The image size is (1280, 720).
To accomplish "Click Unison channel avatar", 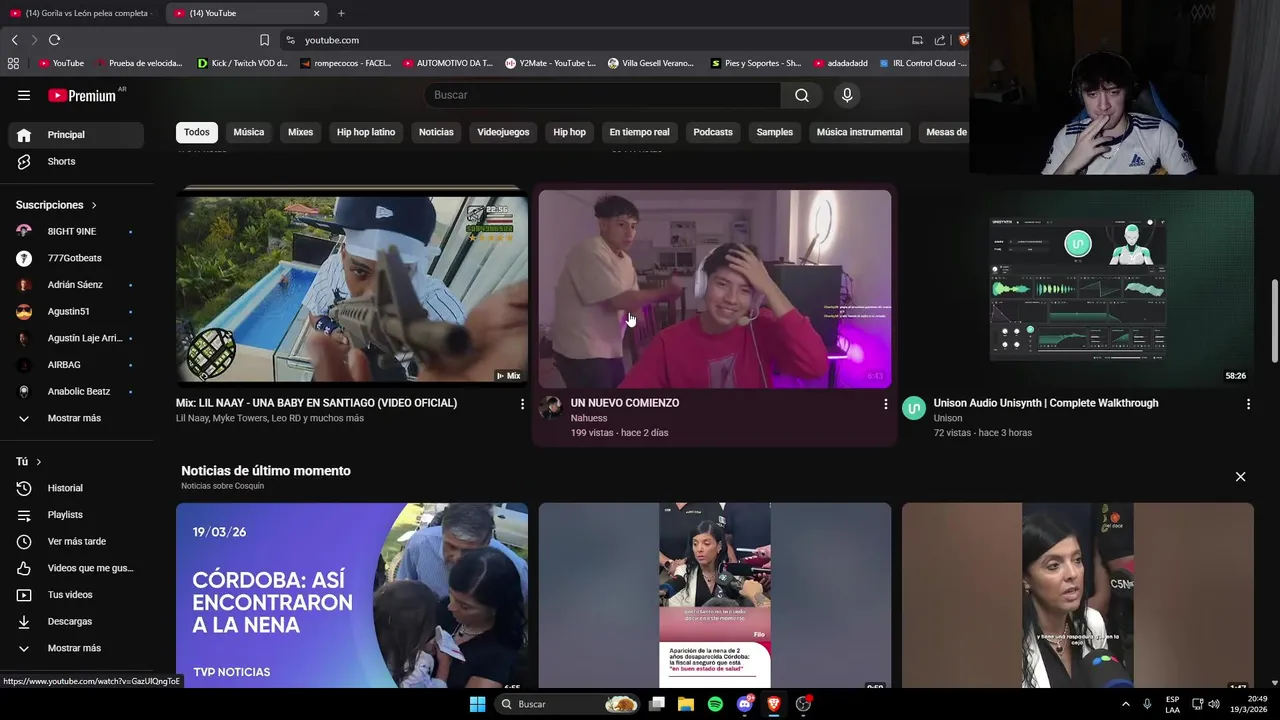I will click(x=914, y=408).
